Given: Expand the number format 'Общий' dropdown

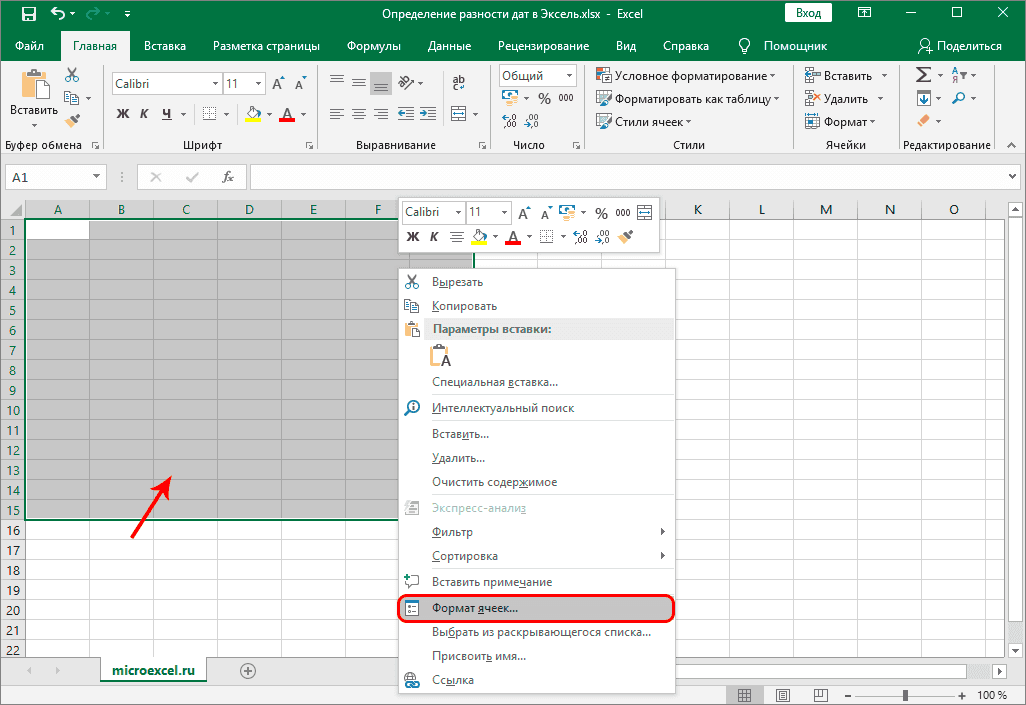Looking at the screenshot, I should click(x=569, y=76).
